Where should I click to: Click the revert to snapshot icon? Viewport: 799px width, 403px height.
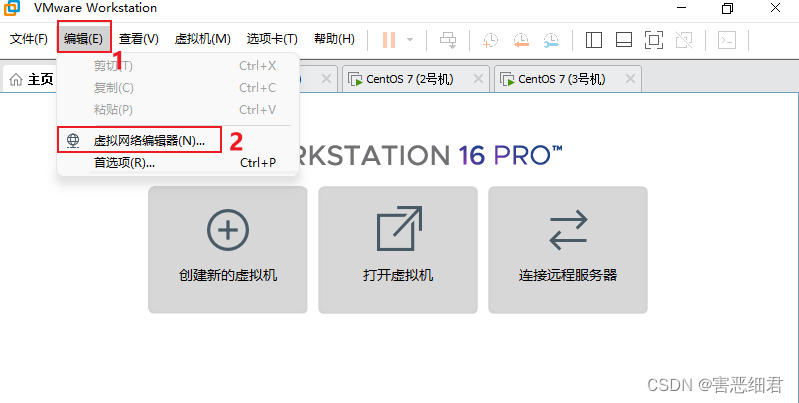pyautogui.click(x=521, y=40)
